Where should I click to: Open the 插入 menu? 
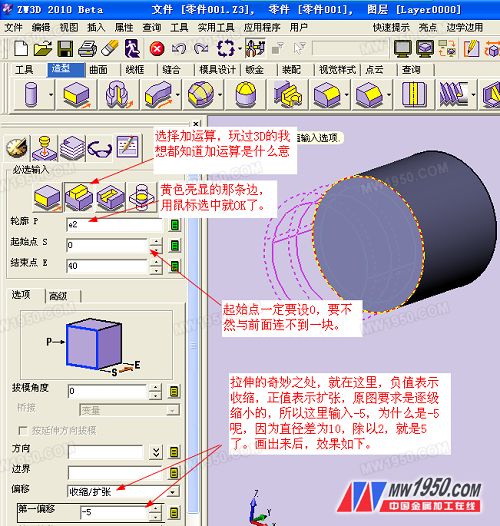tap(96, 27)
